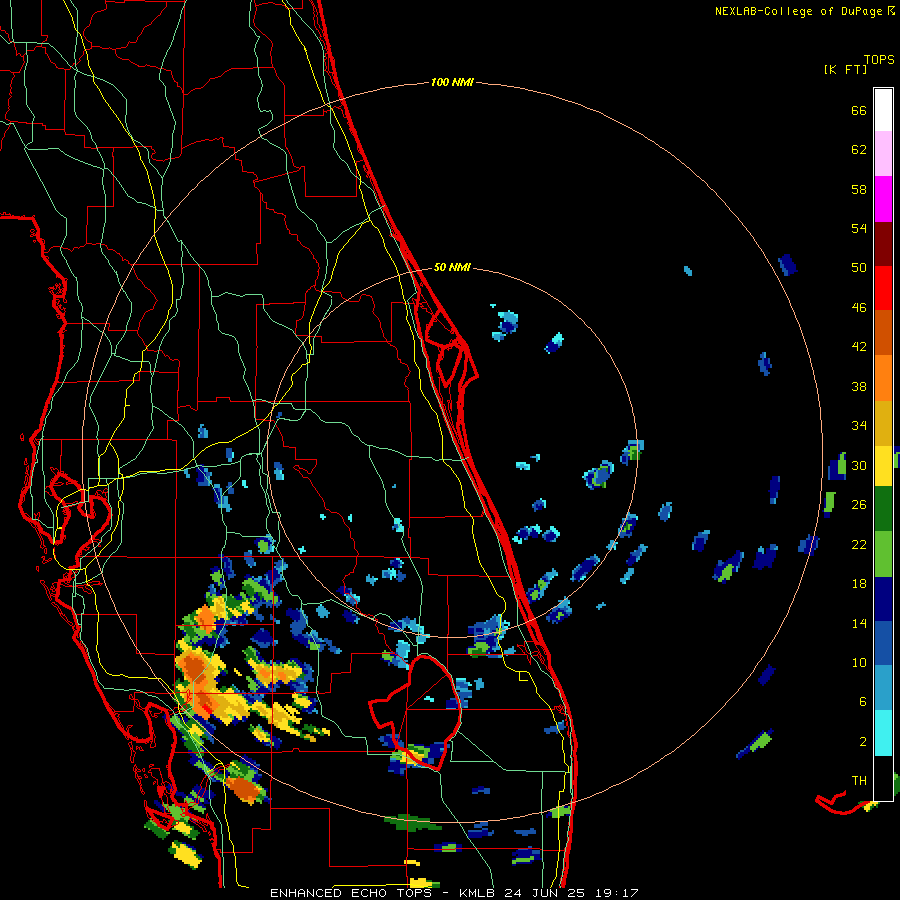The image size is (900, 900).
Task: Click the TH threshold legend label
Action: (859, 781)
